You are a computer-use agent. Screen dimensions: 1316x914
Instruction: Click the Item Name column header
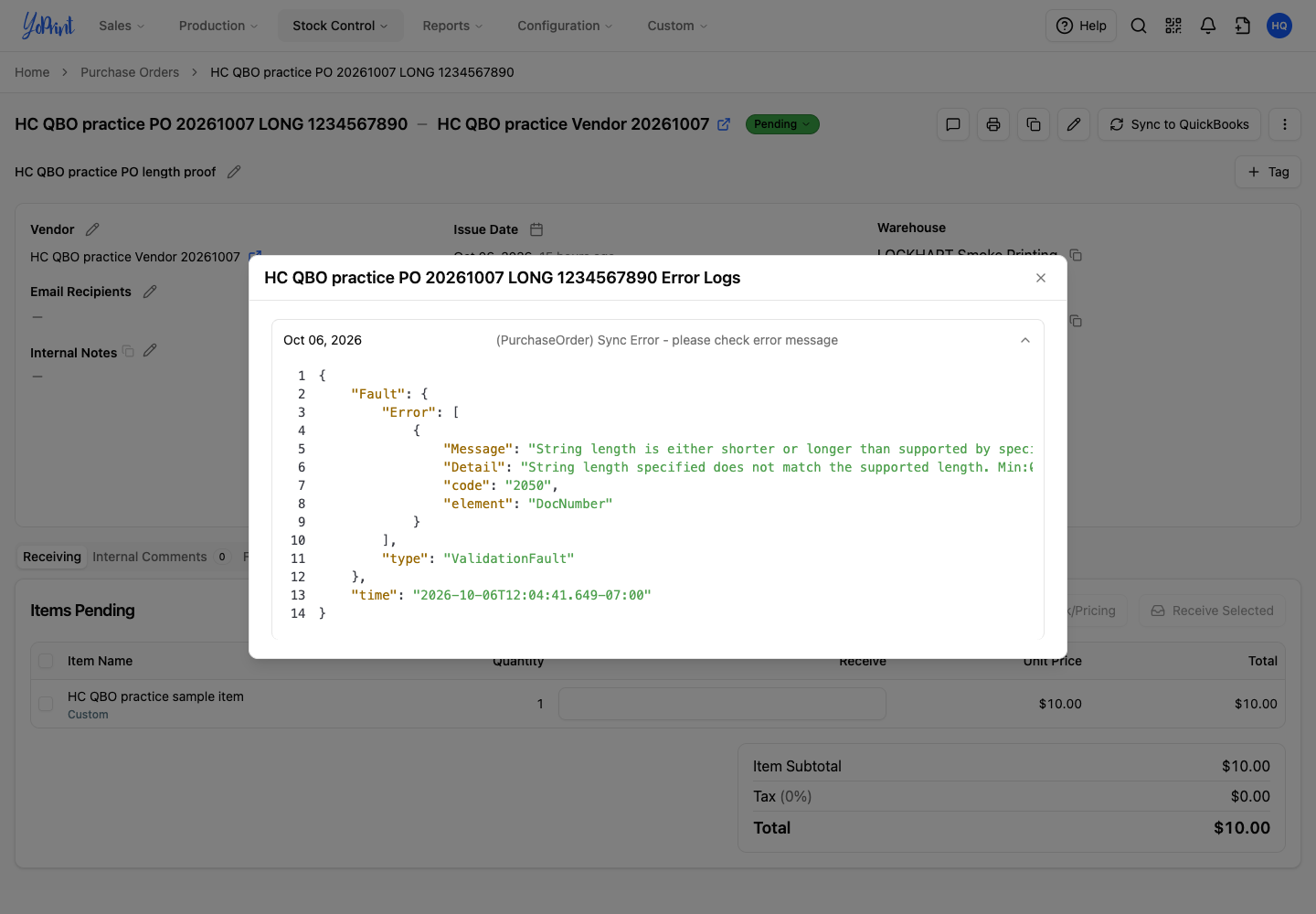point(100,661)
